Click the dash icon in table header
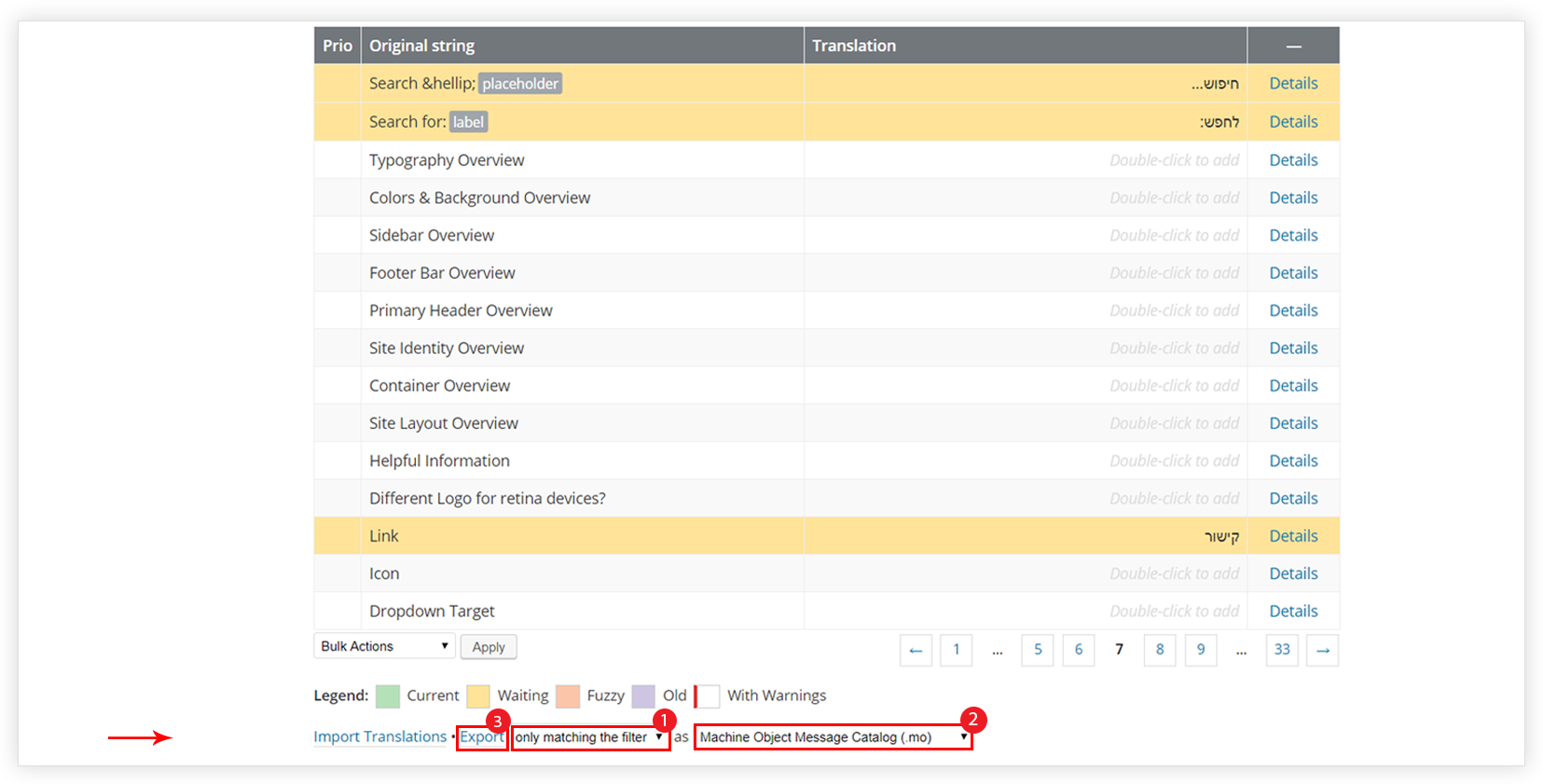Viewport: 1543px width, 784px height. coord(1293,46)
